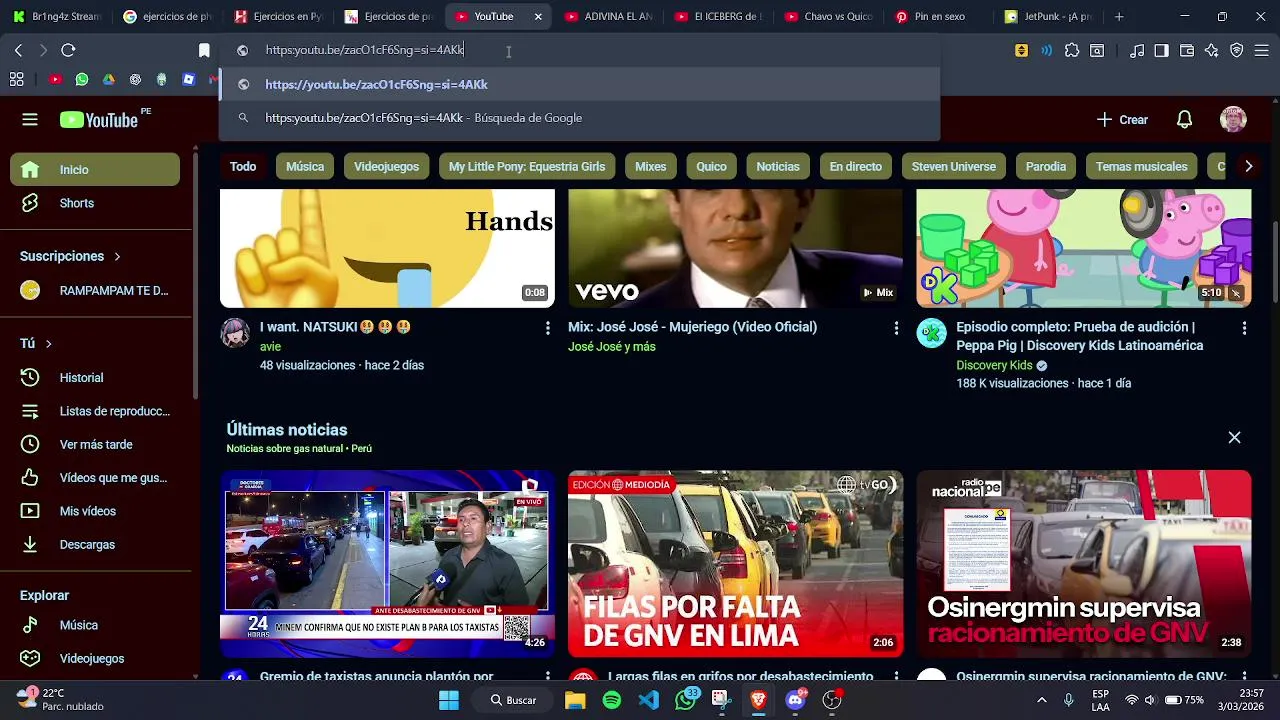Click the blue sound waves extension icon

(1047, 50)
